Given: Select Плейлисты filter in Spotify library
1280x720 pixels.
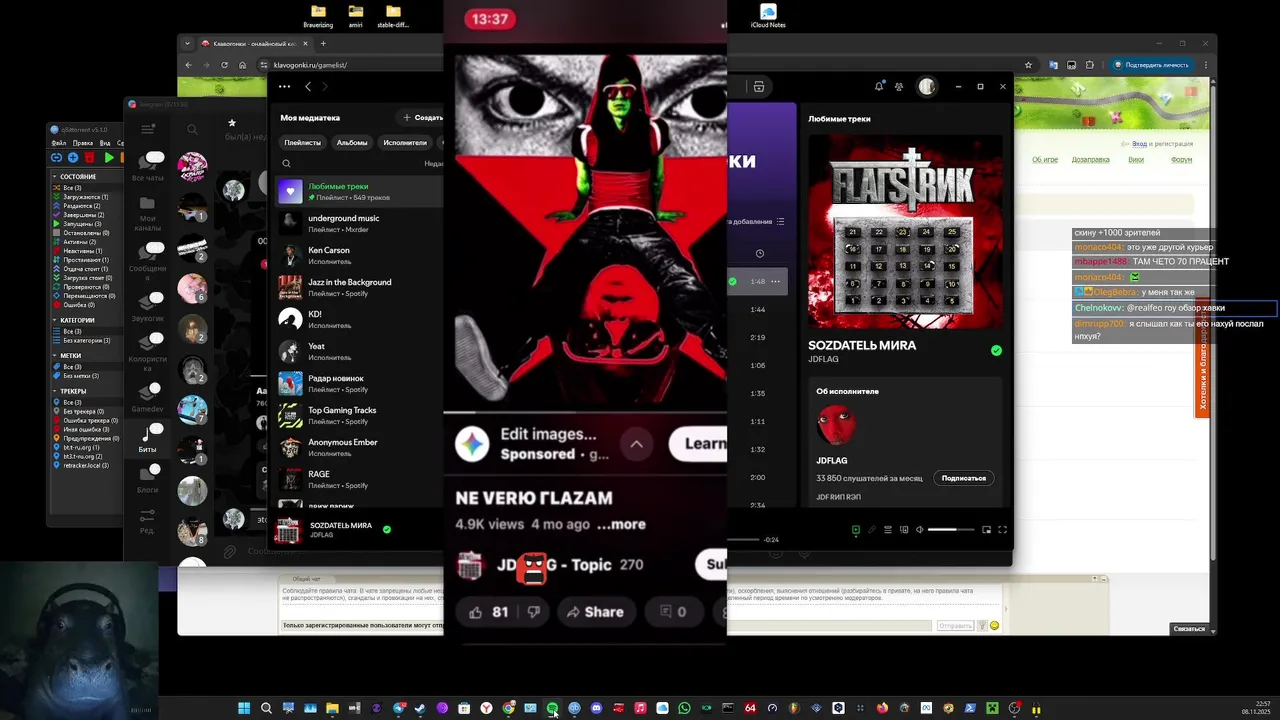Looking at the screenshot, I should click(x=302, y=142).
